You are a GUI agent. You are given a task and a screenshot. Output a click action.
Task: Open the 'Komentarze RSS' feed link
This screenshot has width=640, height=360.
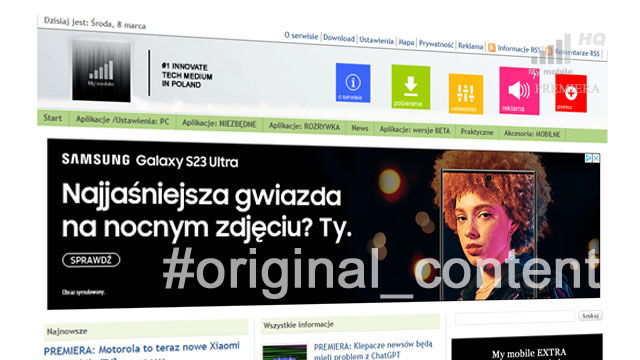(x=577, y=53)
